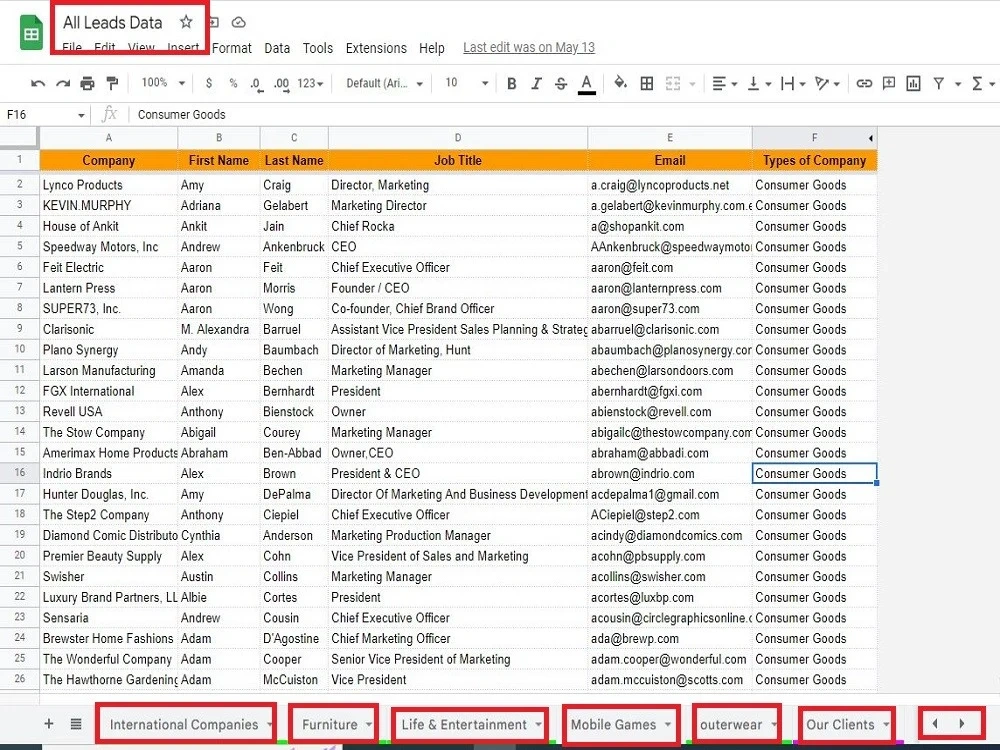The image size is (1000, 750).
Task: Select cell containing a.craig@lyncoproducts.net
Action: [670, 185]
